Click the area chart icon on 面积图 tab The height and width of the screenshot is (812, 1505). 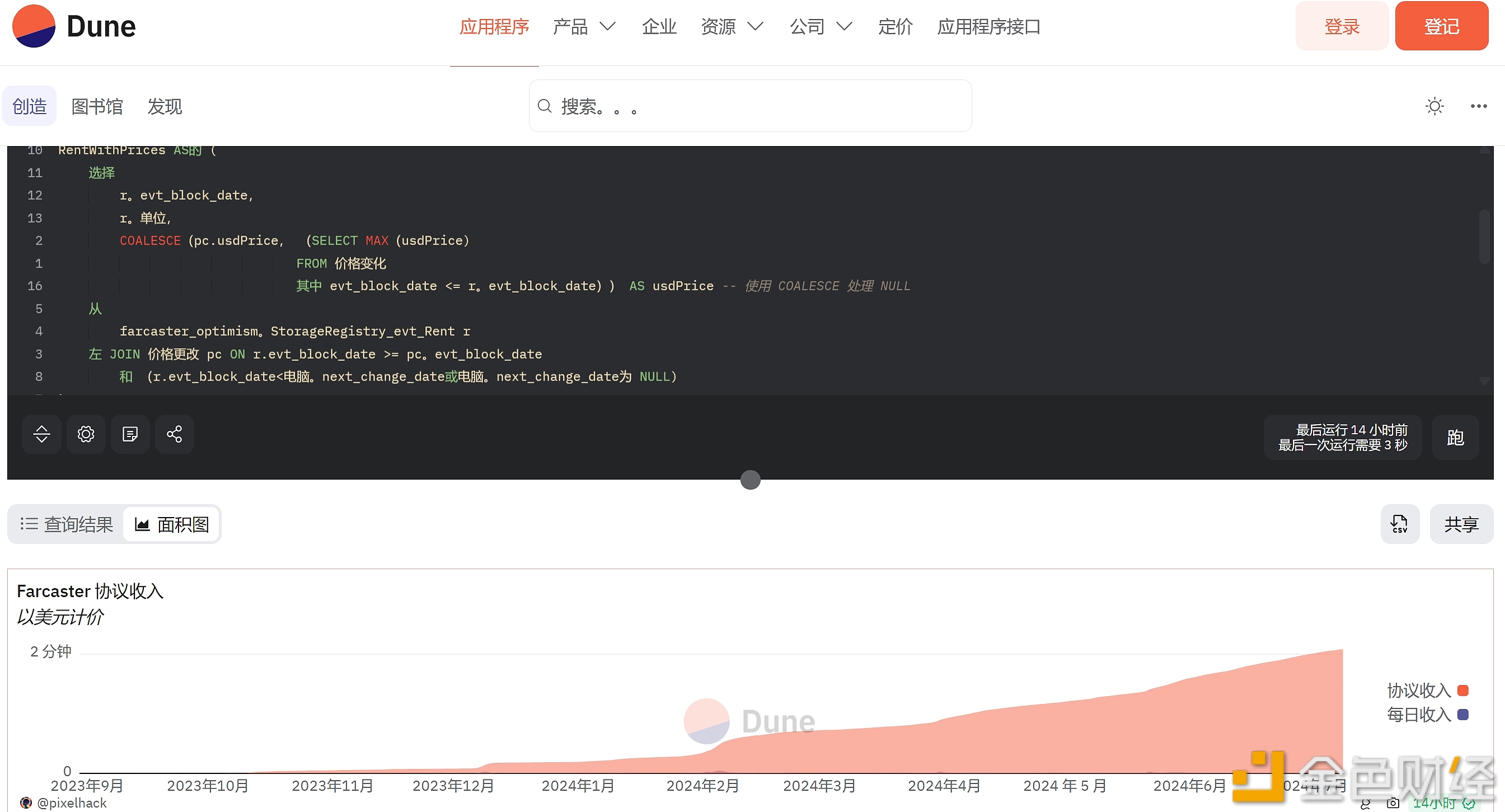pos(142,524)
